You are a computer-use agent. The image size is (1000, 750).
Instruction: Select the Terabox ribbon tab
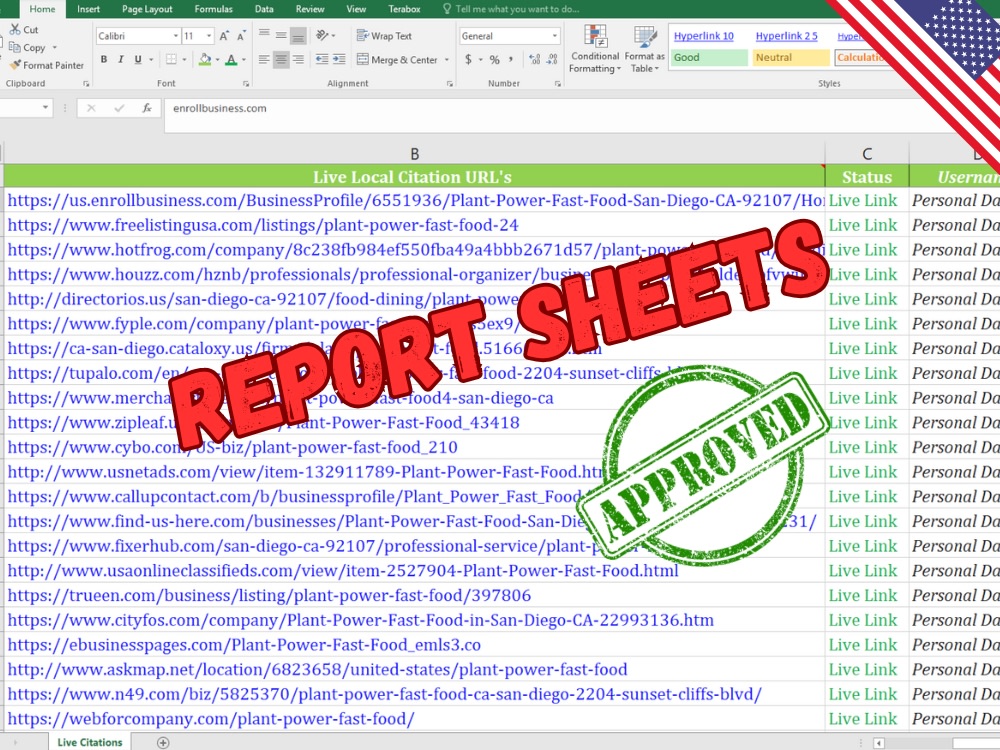pyautogui.click(x=404, y=9)
